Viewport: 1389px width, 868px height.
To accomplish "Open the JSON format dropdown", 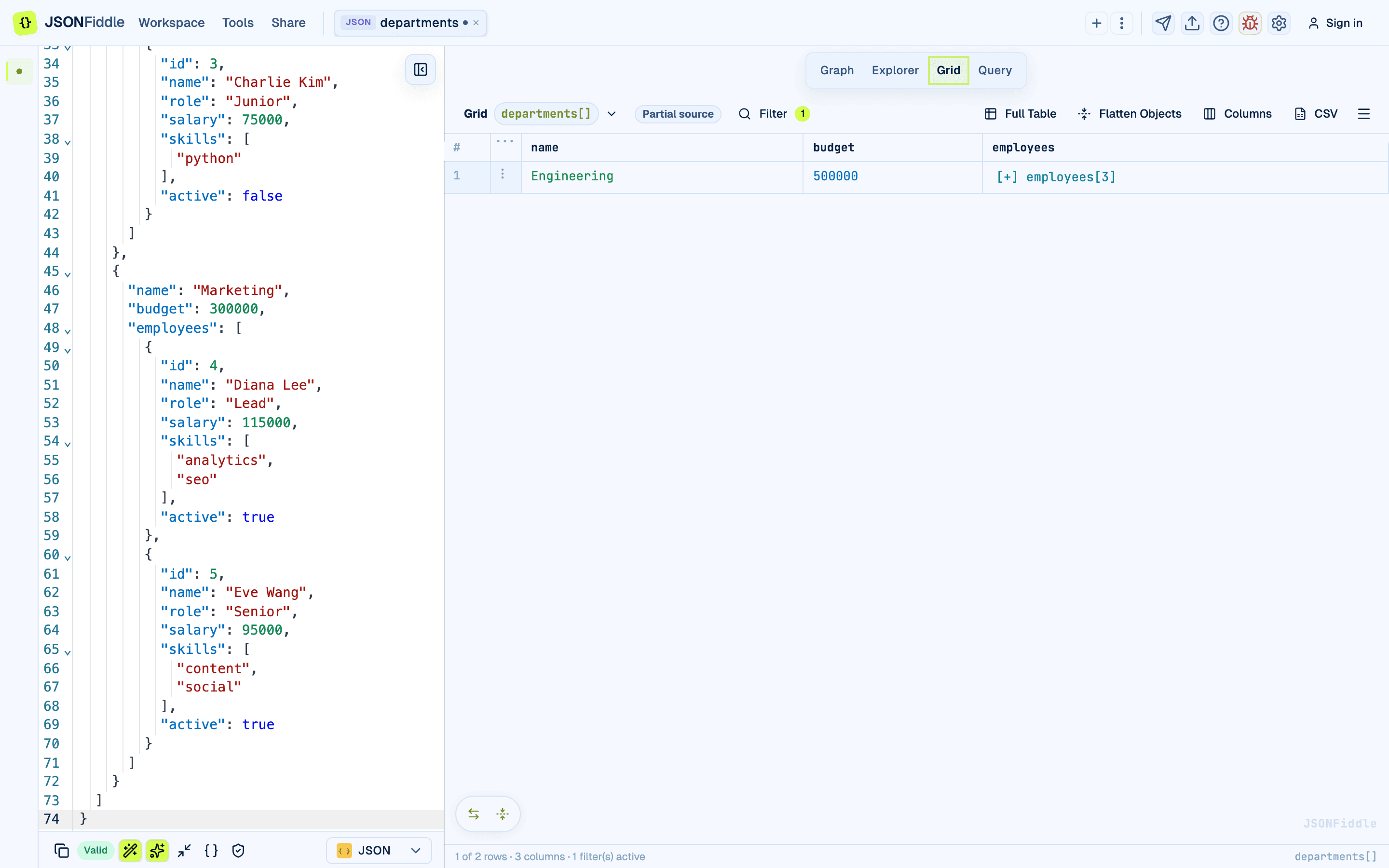I will (379, 850).
